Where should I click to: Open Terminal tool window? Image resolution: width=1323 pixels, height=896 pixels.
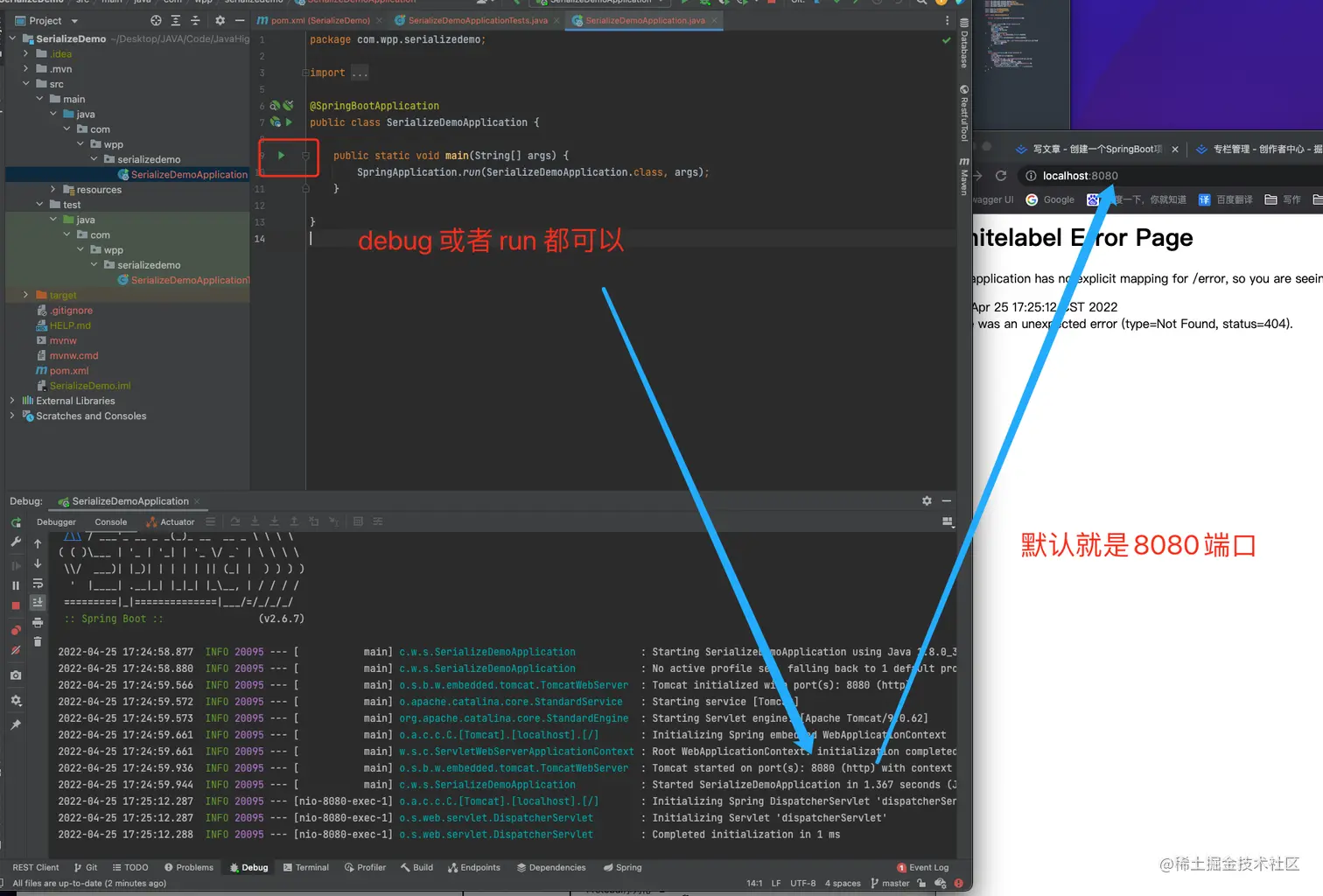[306, 867]
